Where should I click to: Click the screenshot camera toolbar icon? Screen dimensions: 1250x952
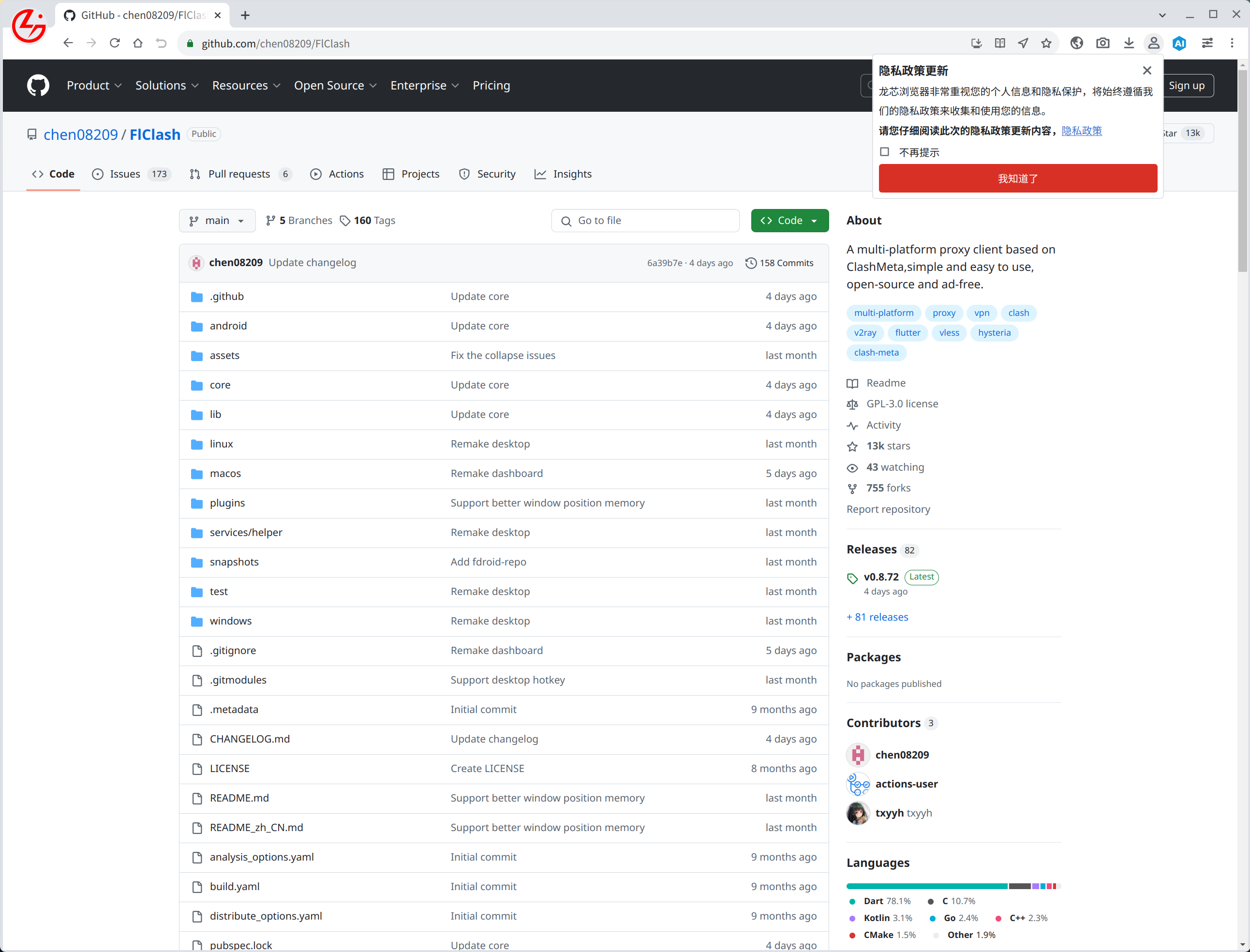tap(1102, 43)
